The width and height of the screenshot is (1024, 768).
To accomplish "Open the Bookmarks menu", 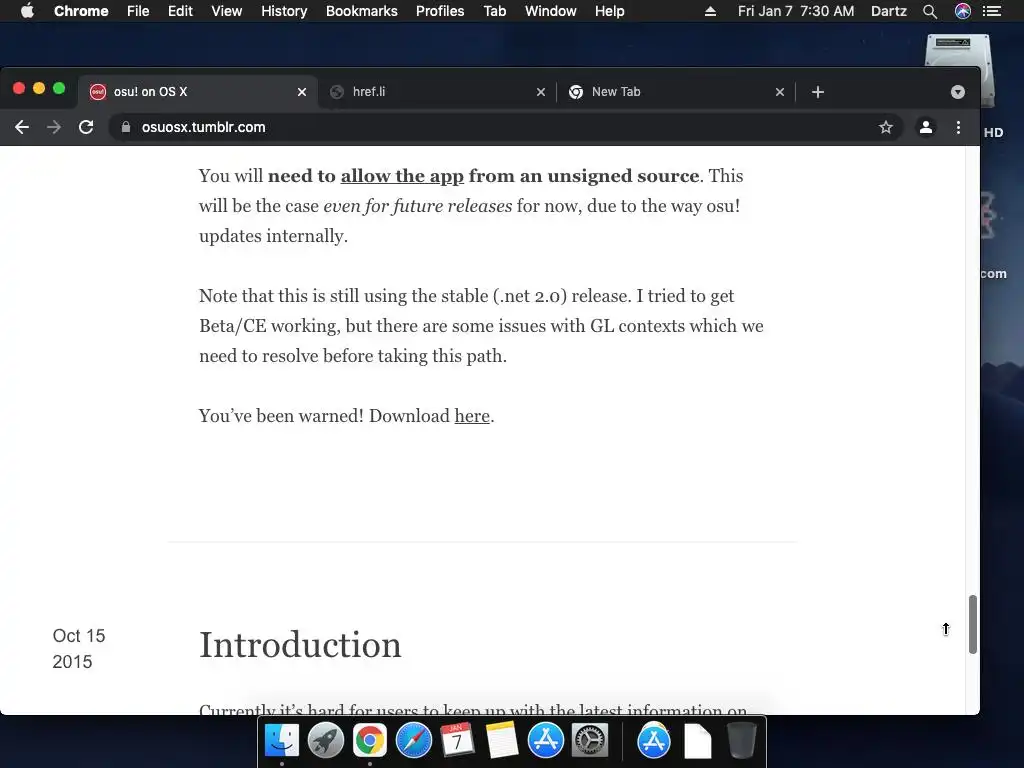I will pyautogui.click(x=362, y=11).
